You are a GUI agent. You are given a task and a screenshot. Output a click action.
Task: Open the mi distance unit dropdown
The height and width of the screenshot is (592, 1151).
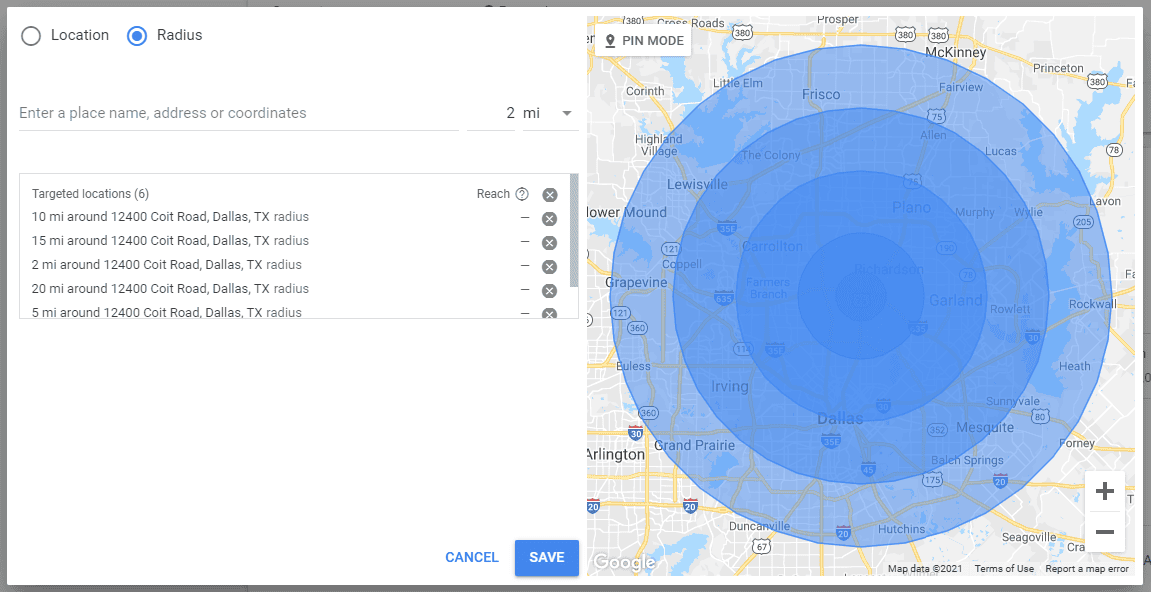pyautogui.click(x=551, y=113)
